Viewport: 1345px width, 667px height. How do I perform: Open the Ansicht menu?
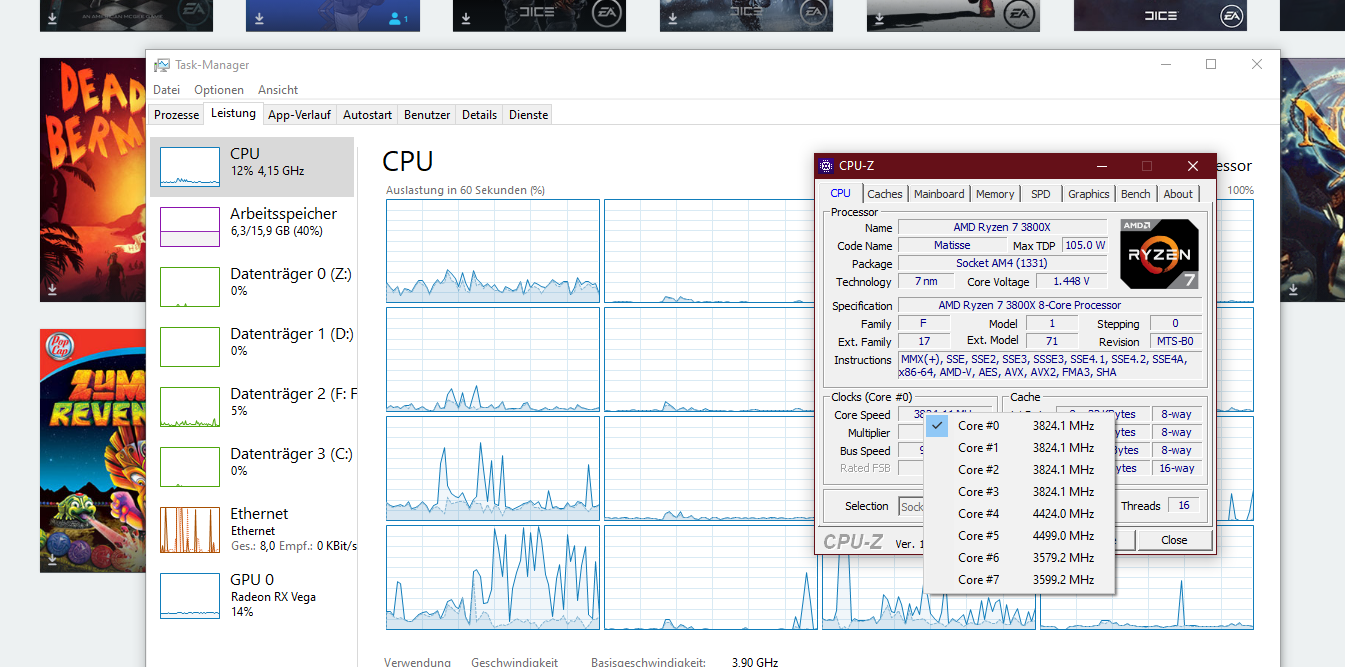[278, 90]
